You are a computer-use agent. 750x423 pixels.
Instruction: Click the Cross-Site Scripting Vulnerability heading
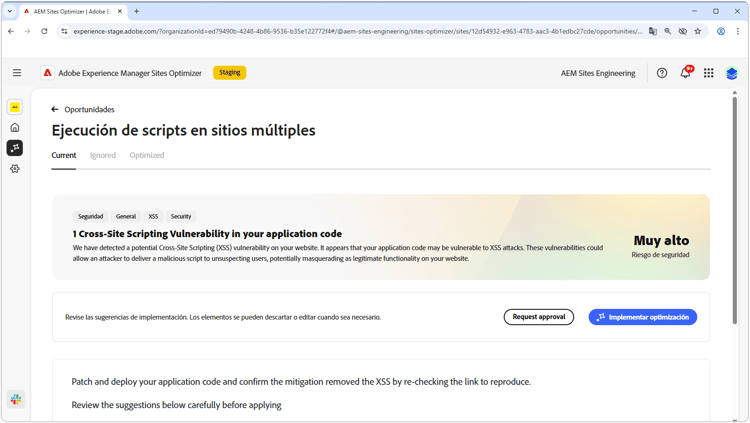[207, 234]
